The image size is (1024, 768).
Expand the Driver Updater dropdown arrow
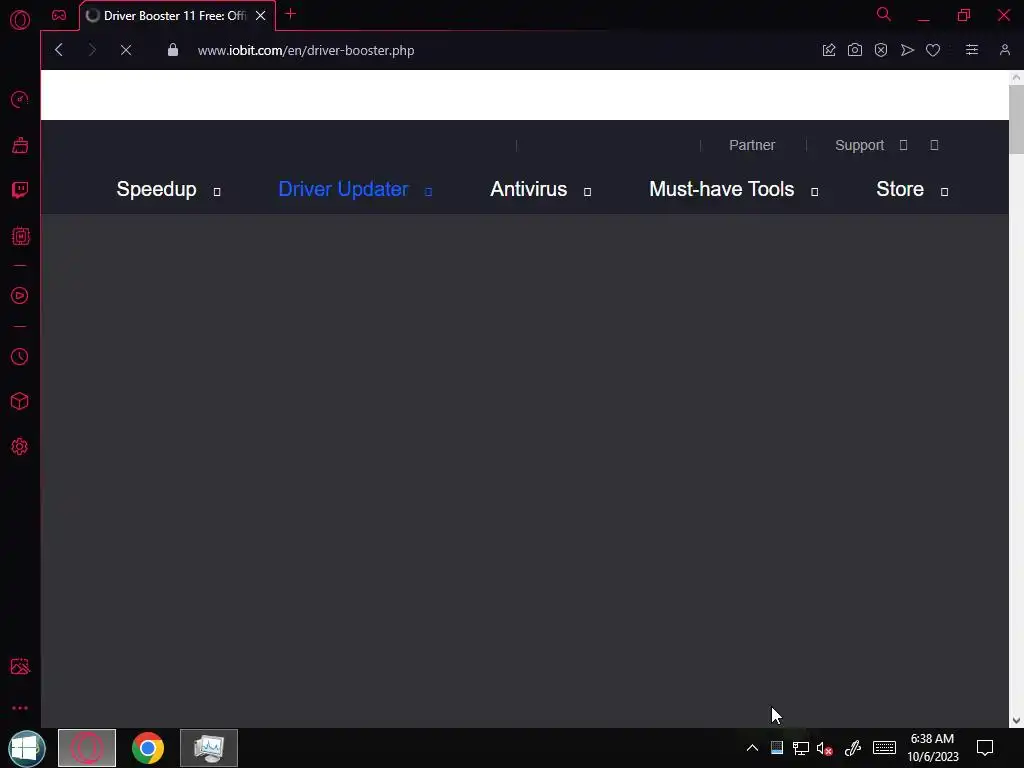428,191
